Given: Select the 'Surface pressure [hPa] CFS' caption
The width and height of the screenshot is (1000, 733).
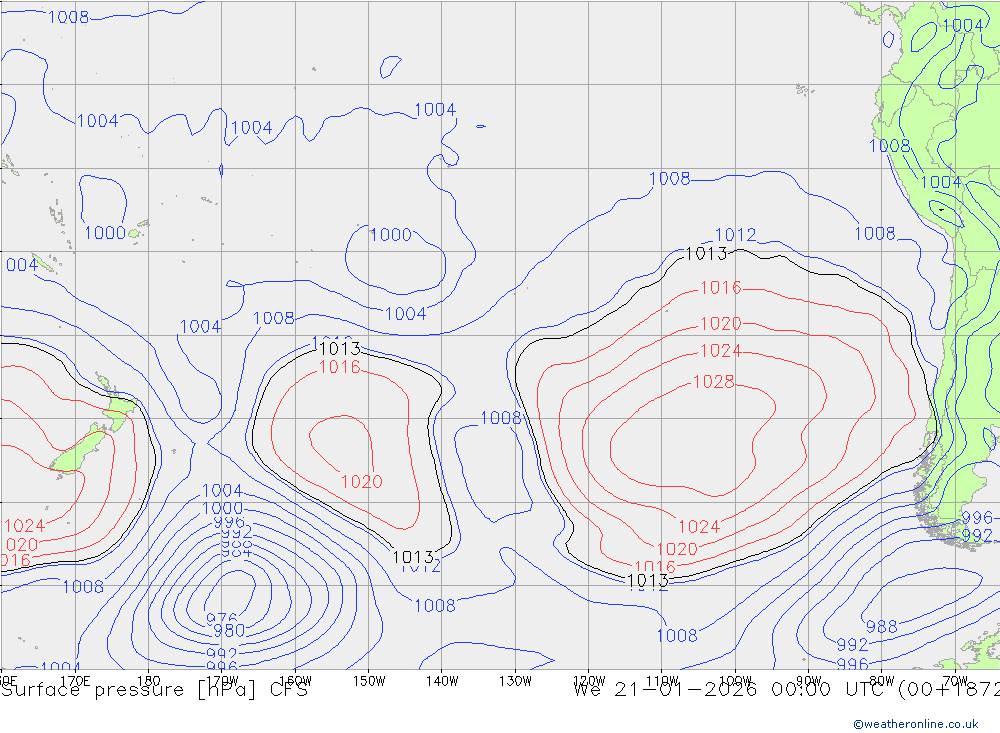Looking at the screenshot, I should (x=154, y=690).
